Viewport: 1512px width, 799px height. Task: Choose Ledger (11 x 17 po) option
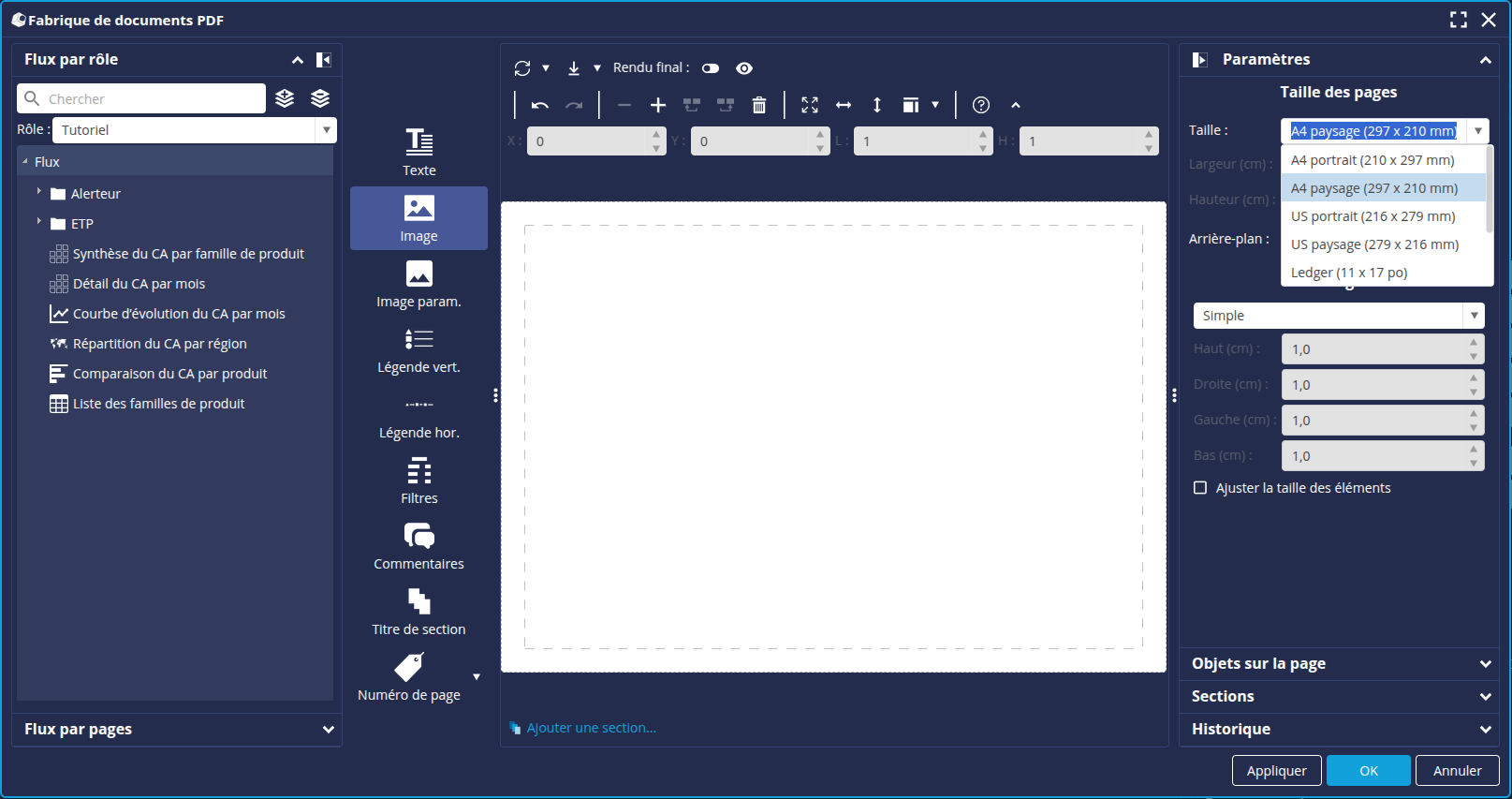click(x=1348, y=273)
